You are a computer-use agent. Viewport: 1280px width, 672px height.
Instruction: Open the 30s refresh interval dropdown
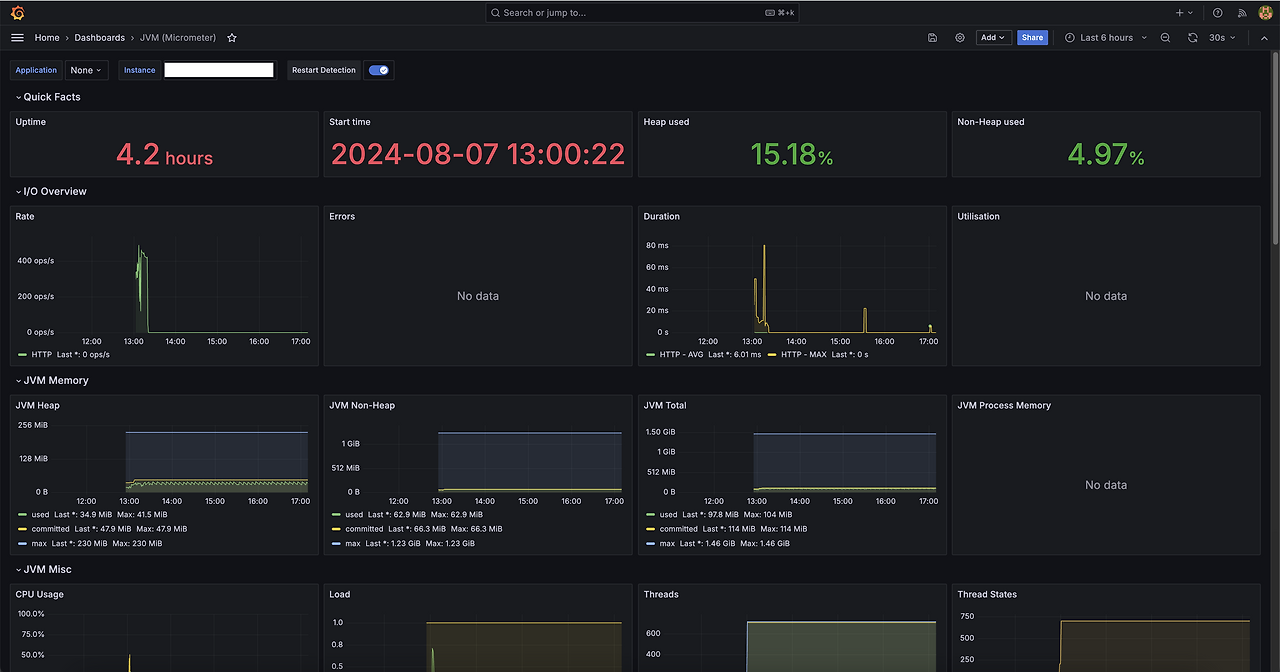point(1222,37)
